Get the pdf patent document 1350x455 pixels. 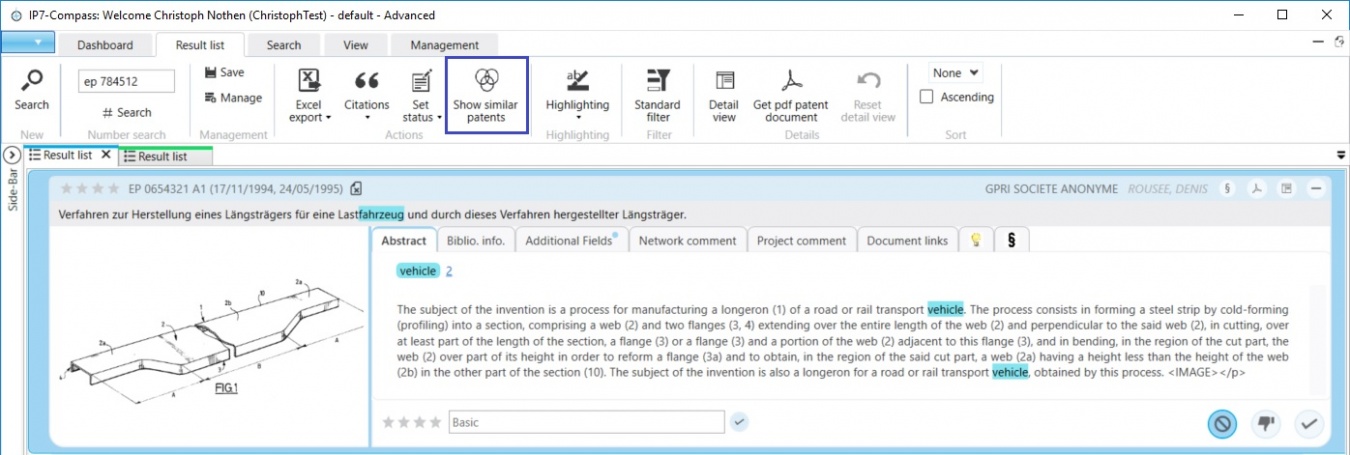pos(790,96)
